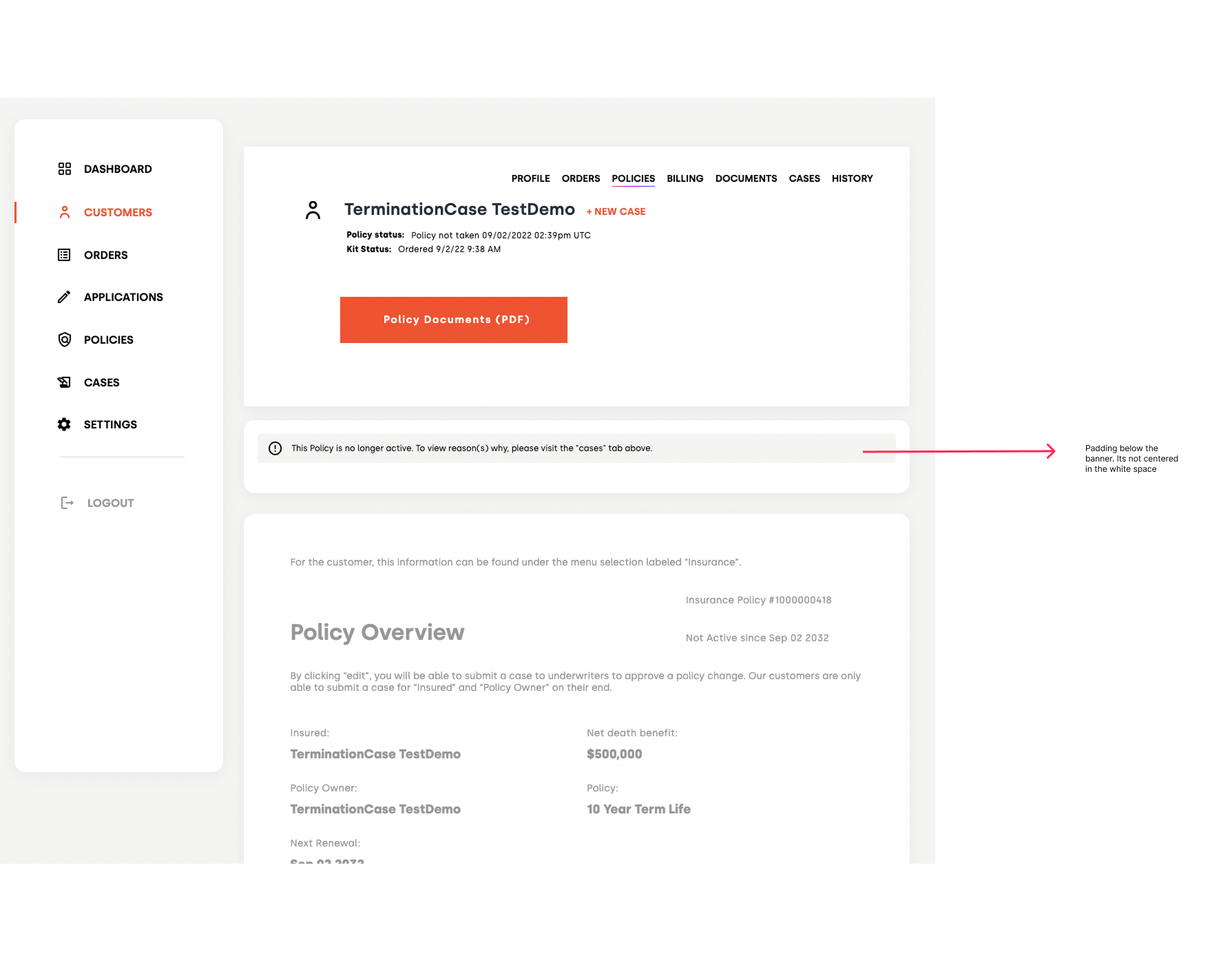Click the Dashboard grid icon
Image resolution: width=1232 pixels, height=967 pixels.
65,169
